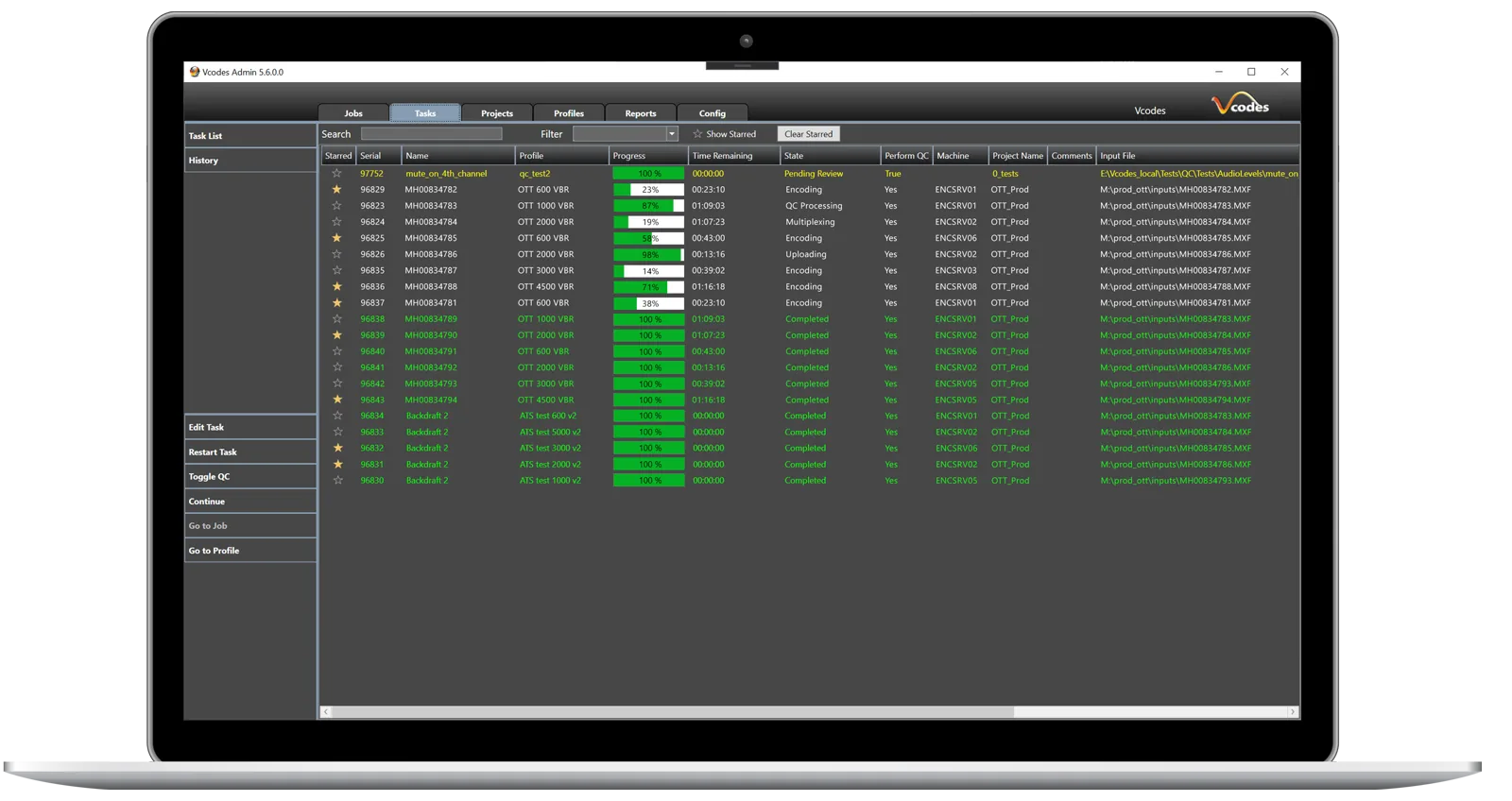
Task: Click the Vcodes logo in the header
Action: point(1241,104)
